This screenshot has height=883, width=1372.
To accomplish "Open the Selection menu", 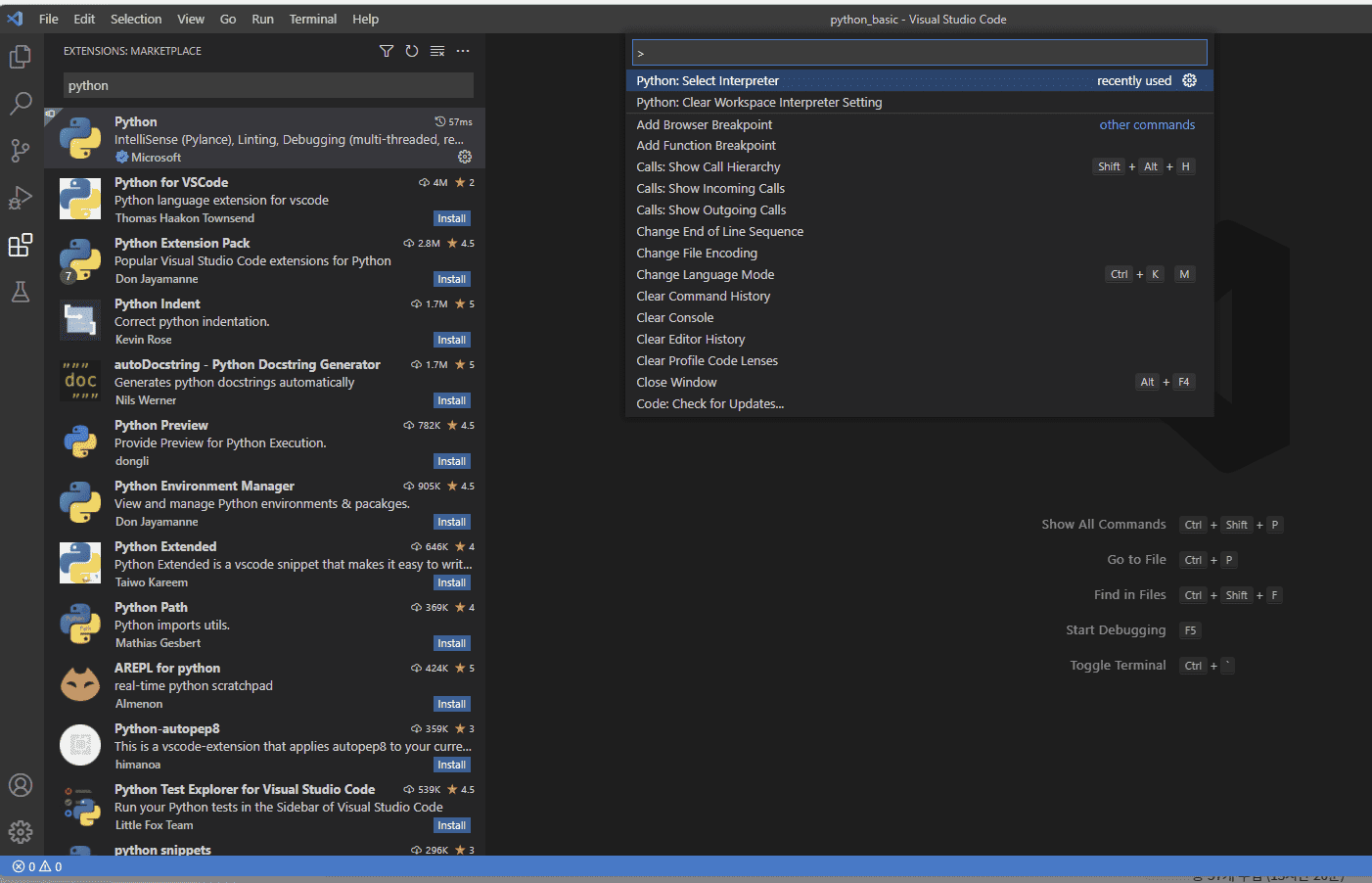I will click(x=136, y=19).
